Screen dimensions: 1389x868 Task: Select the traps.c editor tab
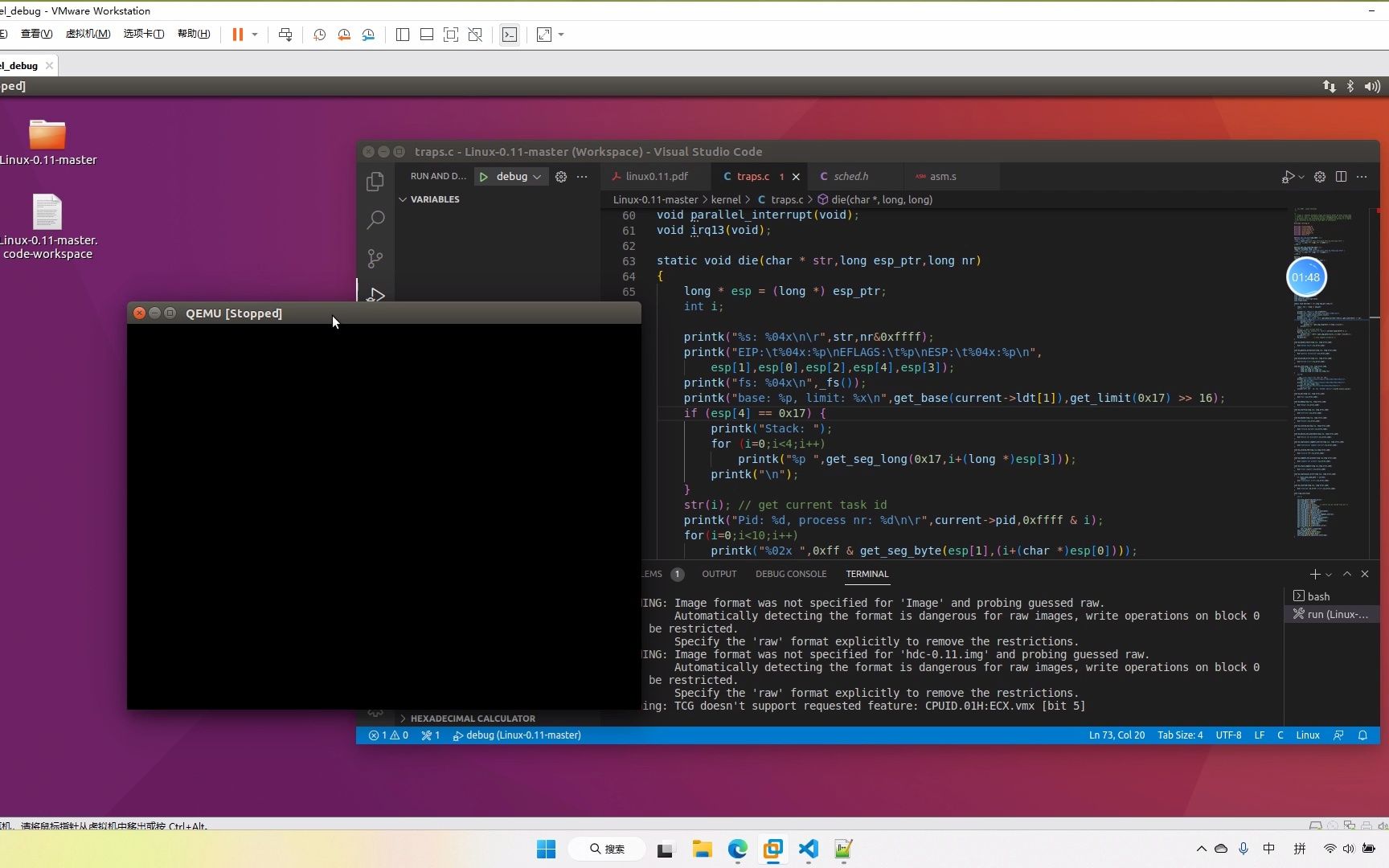click(x=753, y=177)
